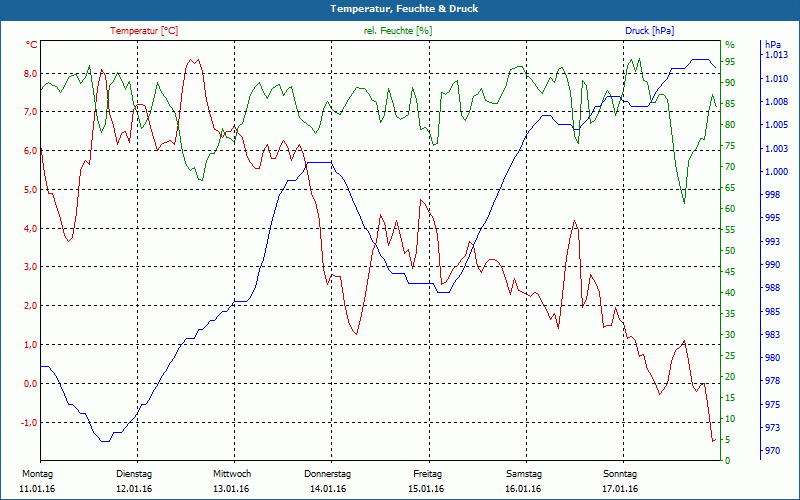
Task: Click the "-1,0" temperature axis label
Action: [29, 422]
